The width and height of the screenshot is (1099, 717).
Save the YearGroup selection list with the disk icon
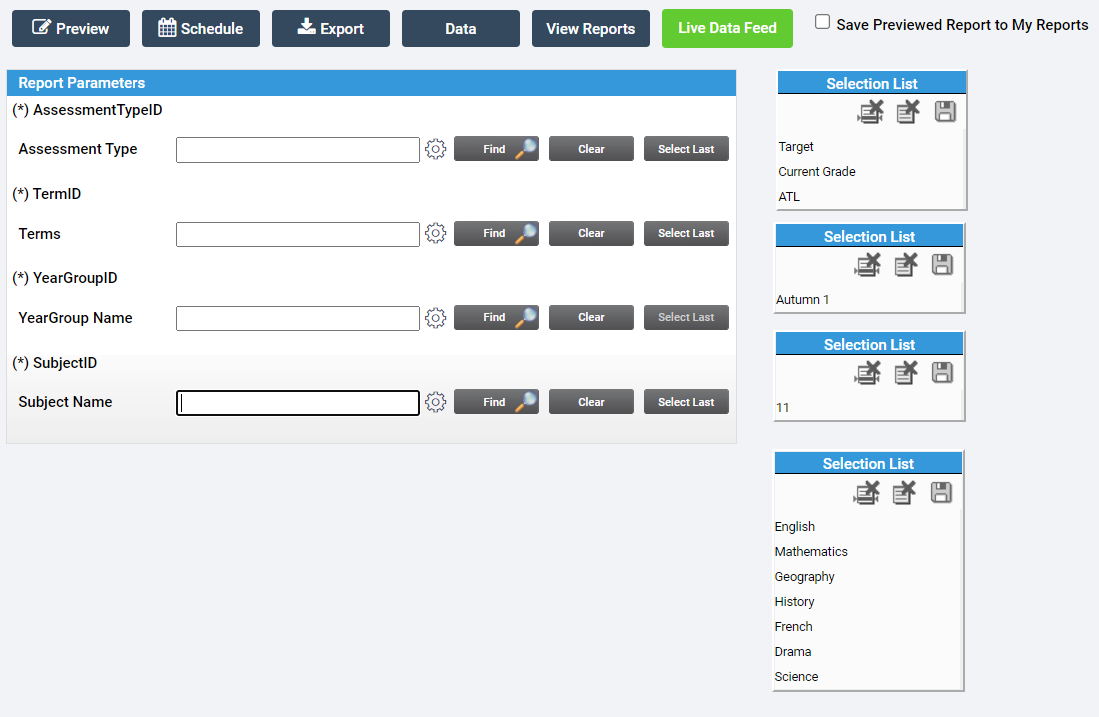click(941, 372)
